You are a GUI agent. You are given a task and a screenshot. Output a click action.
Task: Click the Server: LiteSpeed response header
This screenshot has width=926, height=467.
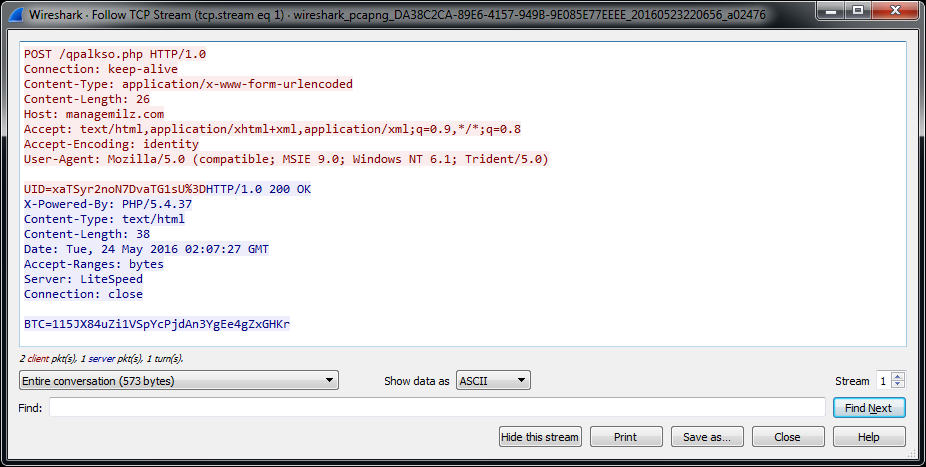[83, 279]
